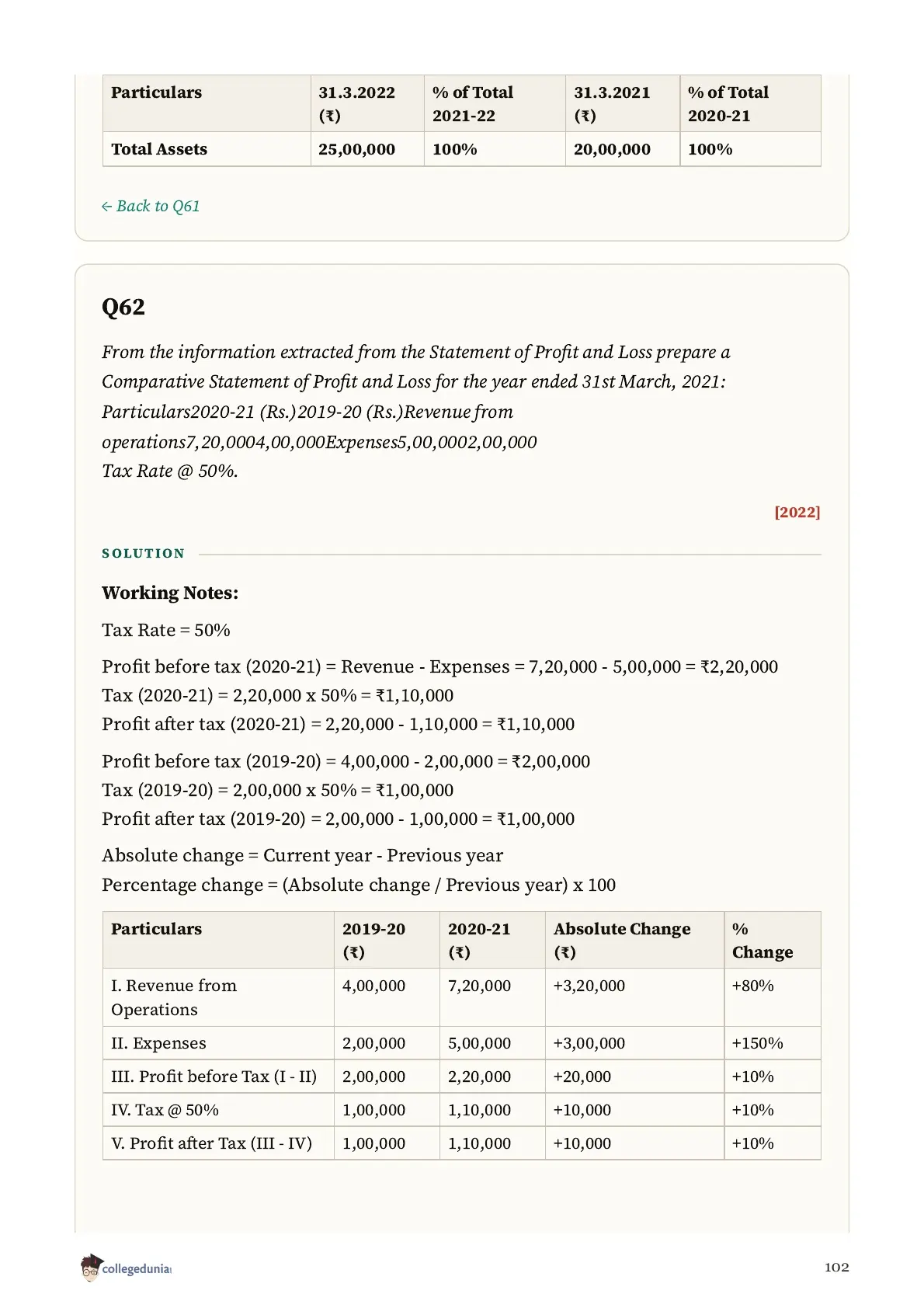
Task: Click the Tax @ 50% row label
Action: (x=165, y=1110)
